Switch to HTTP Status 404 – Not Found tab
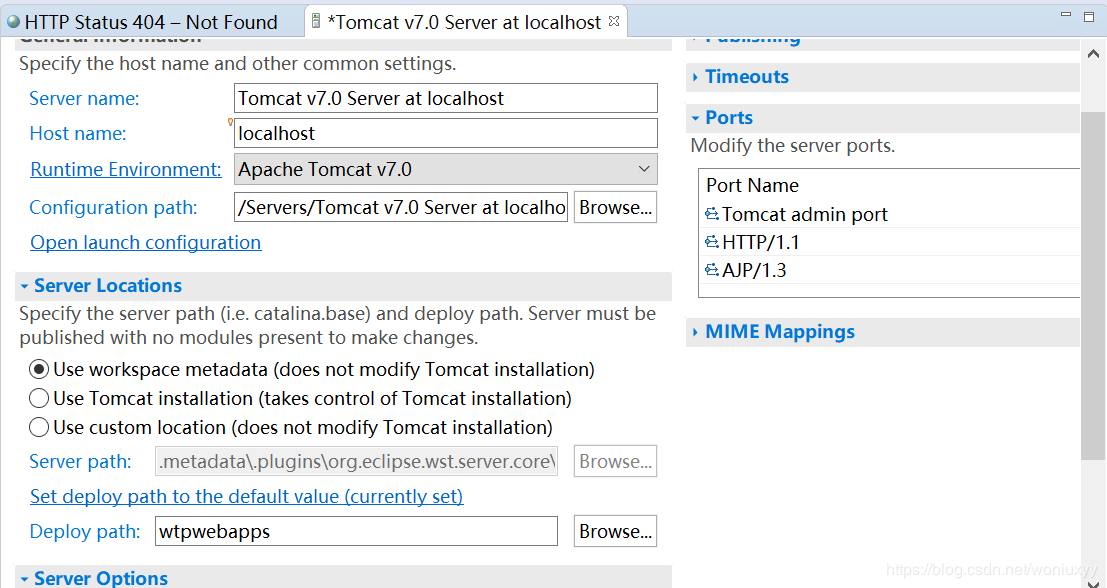Screen dimensions: 1107x588 pyautogui.click(x=142, y=22)
